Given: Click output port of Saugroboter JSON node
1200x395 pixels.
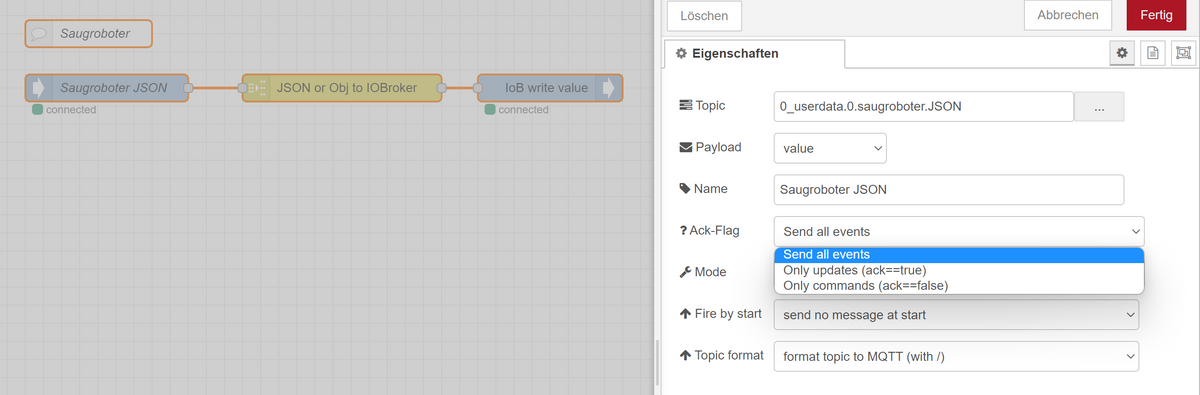Looking at the screenshot, I should point(187,88).
